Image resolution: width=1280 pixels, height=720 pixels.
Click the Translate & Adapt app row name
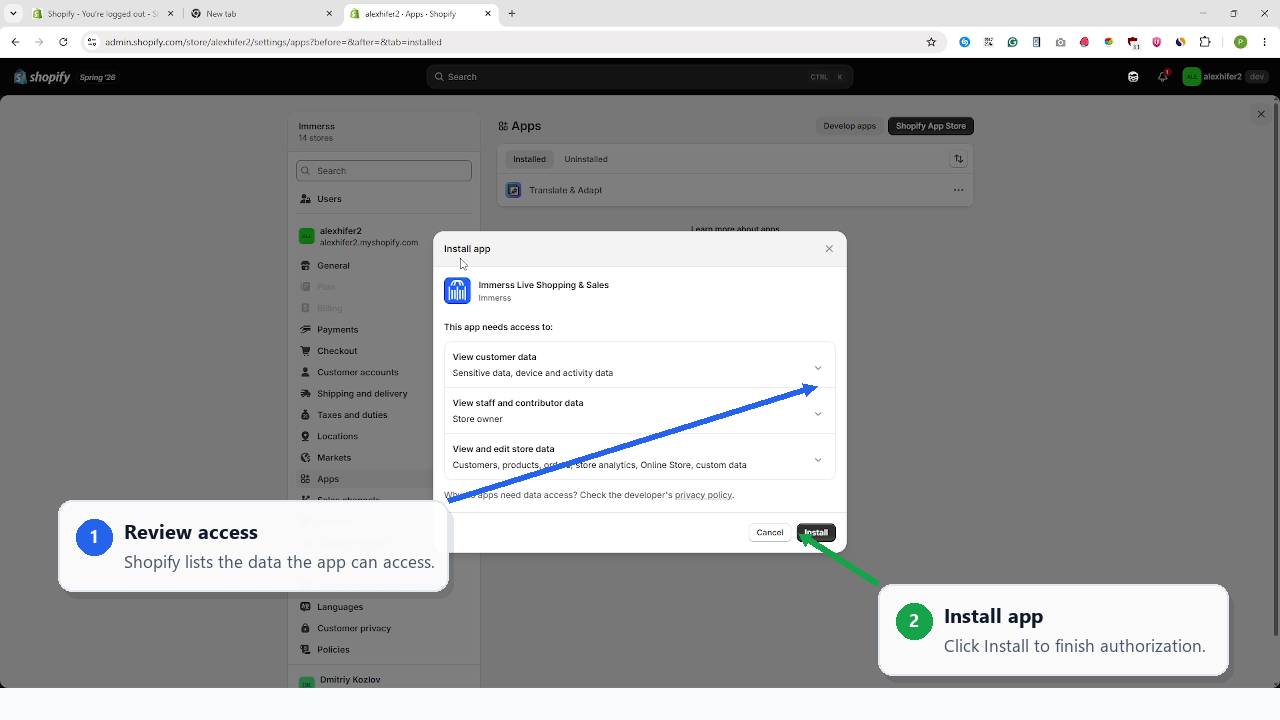(566, 190)
